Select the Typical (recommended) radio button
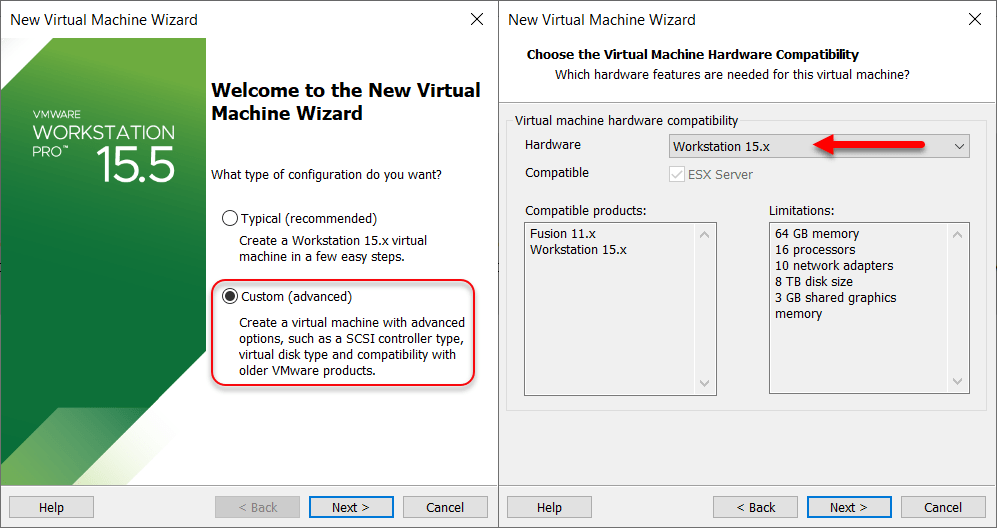 point(230,218)
